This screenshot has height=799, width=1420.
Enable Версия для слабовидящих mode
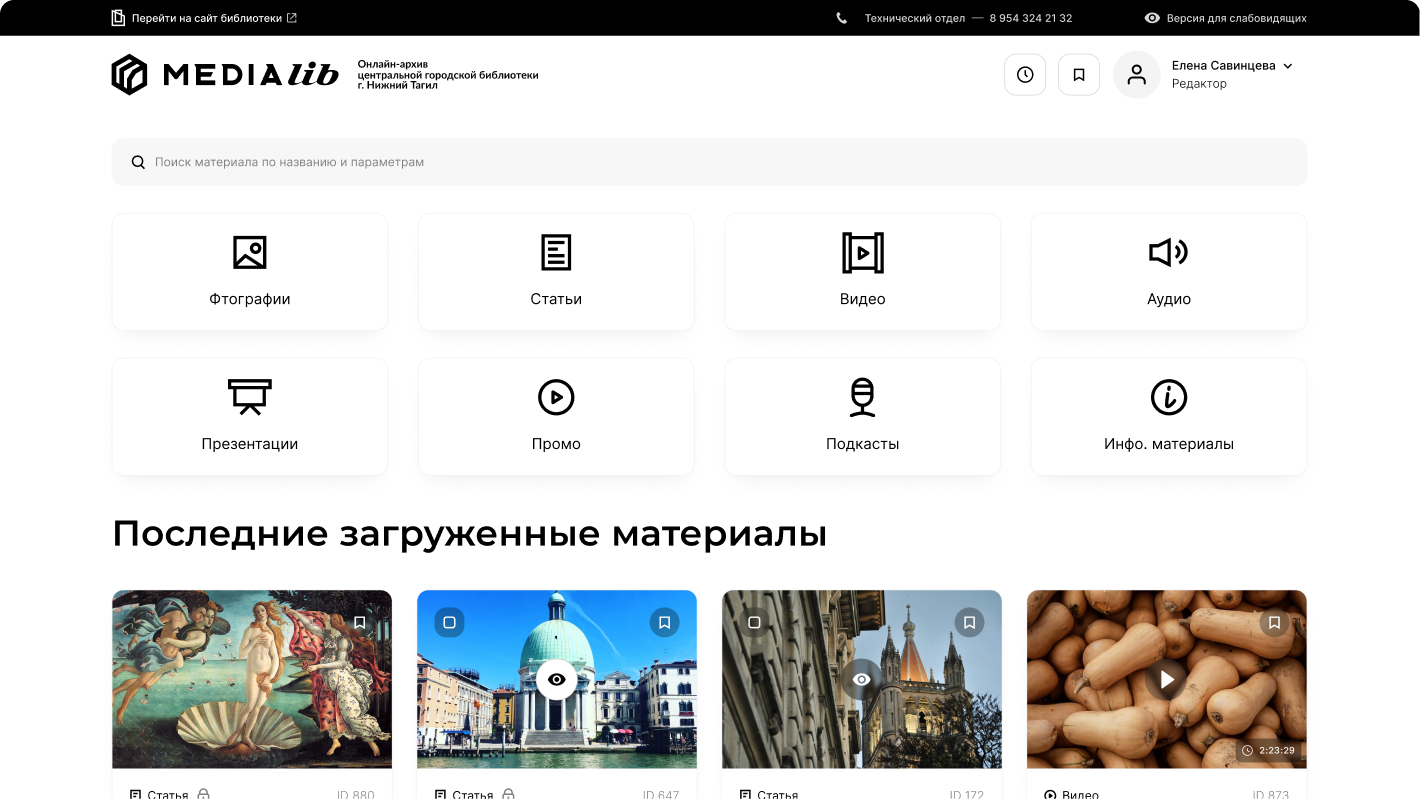[x=1225, y=18]
